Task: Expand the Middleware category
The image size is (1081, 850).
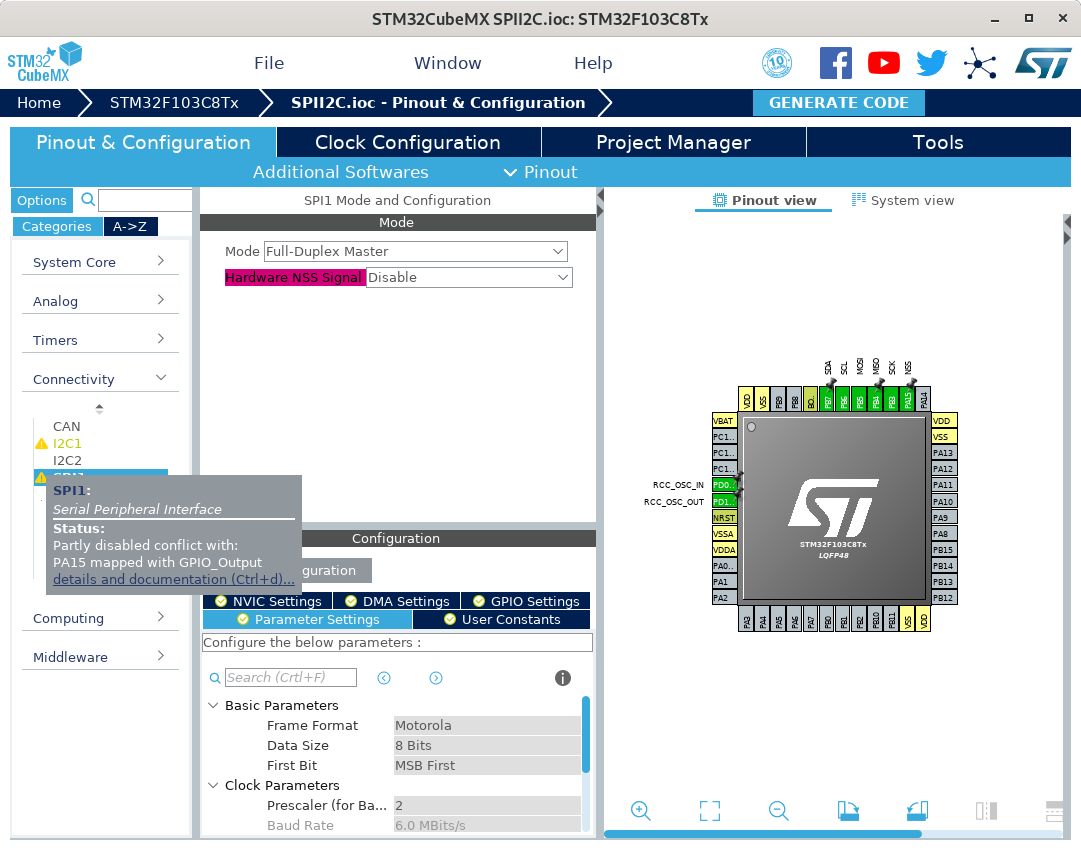Action: 100,657
